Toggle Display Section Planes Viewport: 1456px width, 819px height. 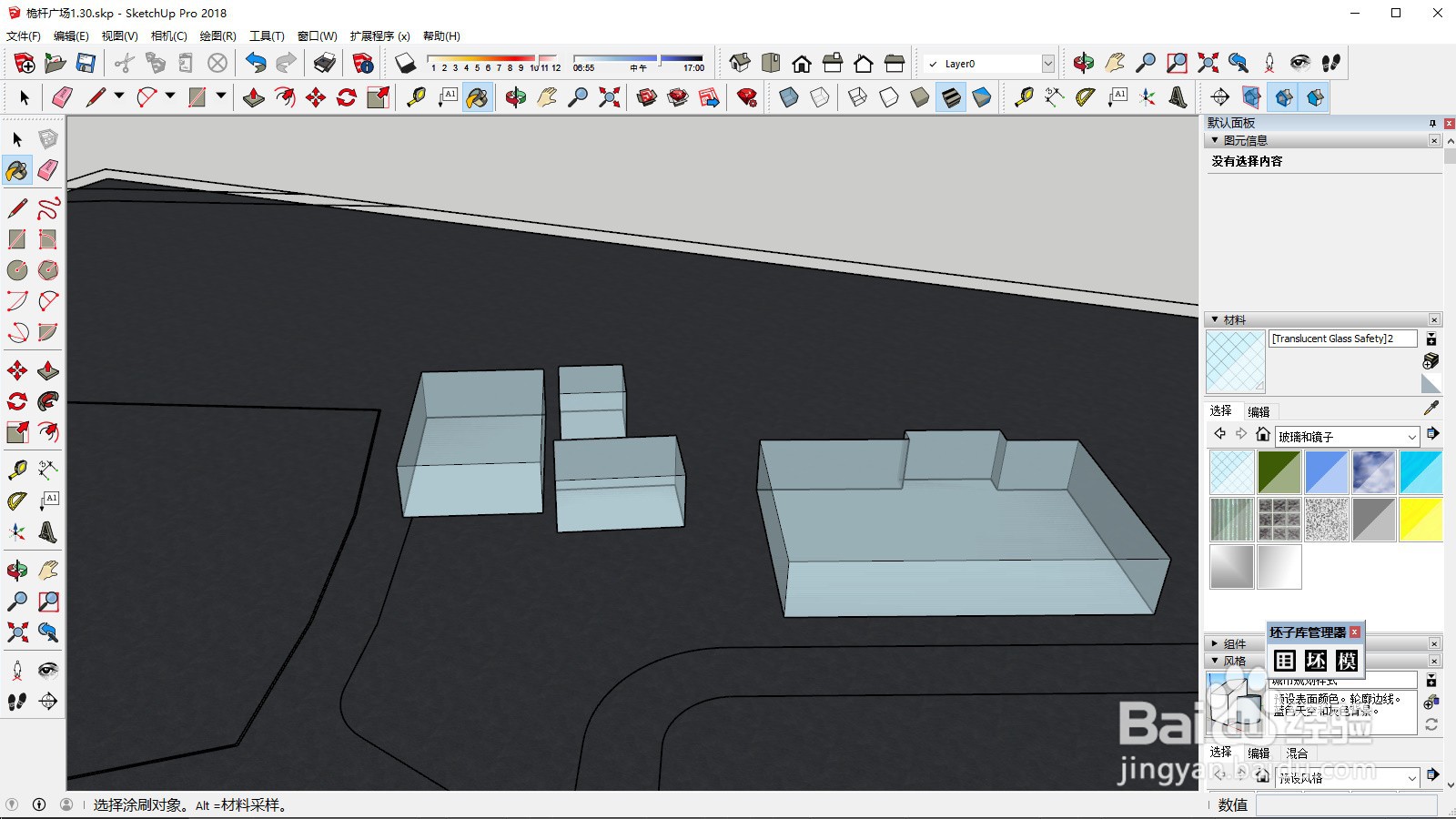1251,97
